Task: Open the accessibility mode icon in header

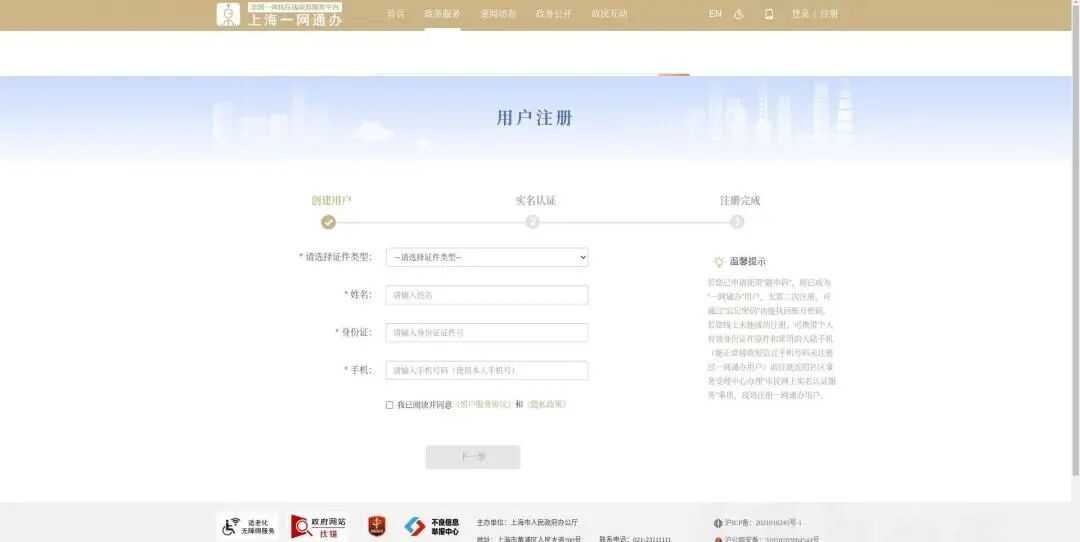Action: tap(739, 14)
